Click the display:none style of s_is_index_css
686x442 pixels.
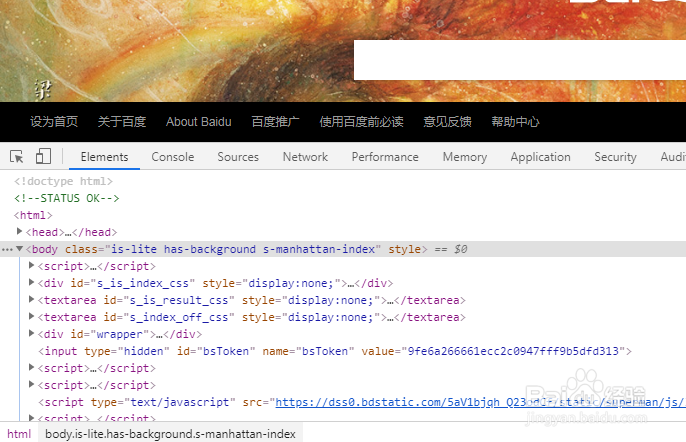290,284
